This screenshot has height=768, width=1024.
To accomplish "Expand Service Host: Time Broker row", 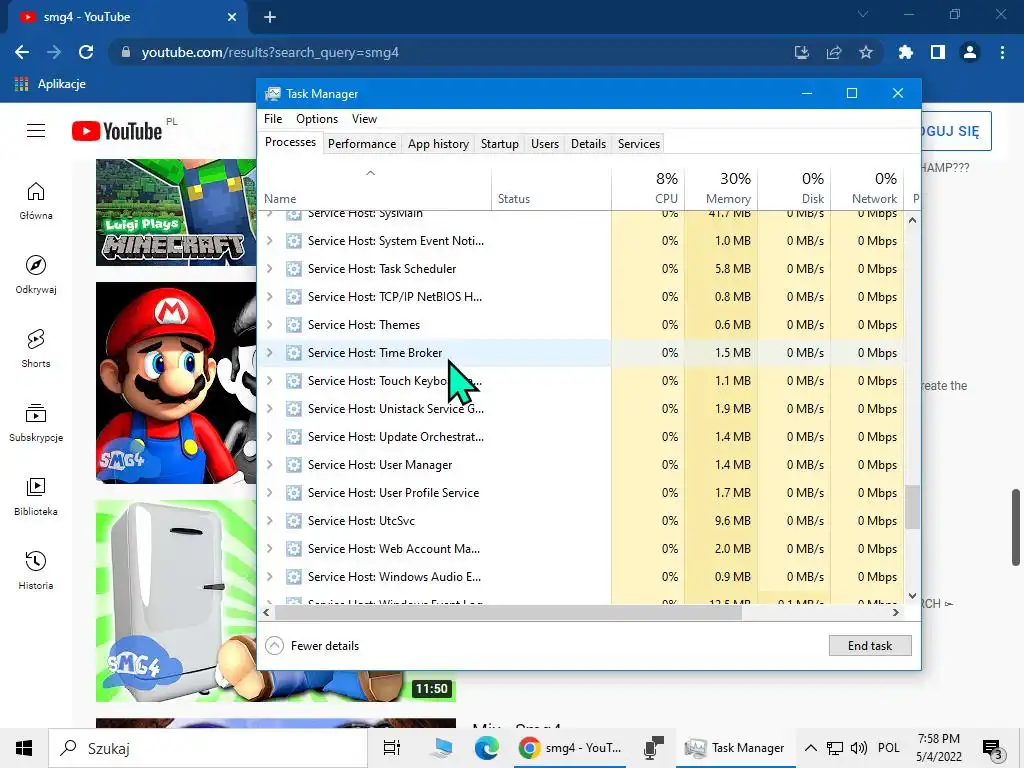I will (270, 353).
